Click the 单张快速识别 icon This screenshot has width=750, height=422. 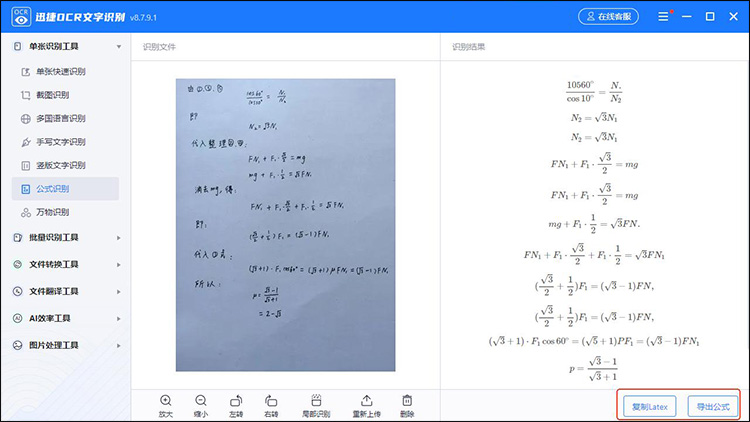click(x=26, y=72)
